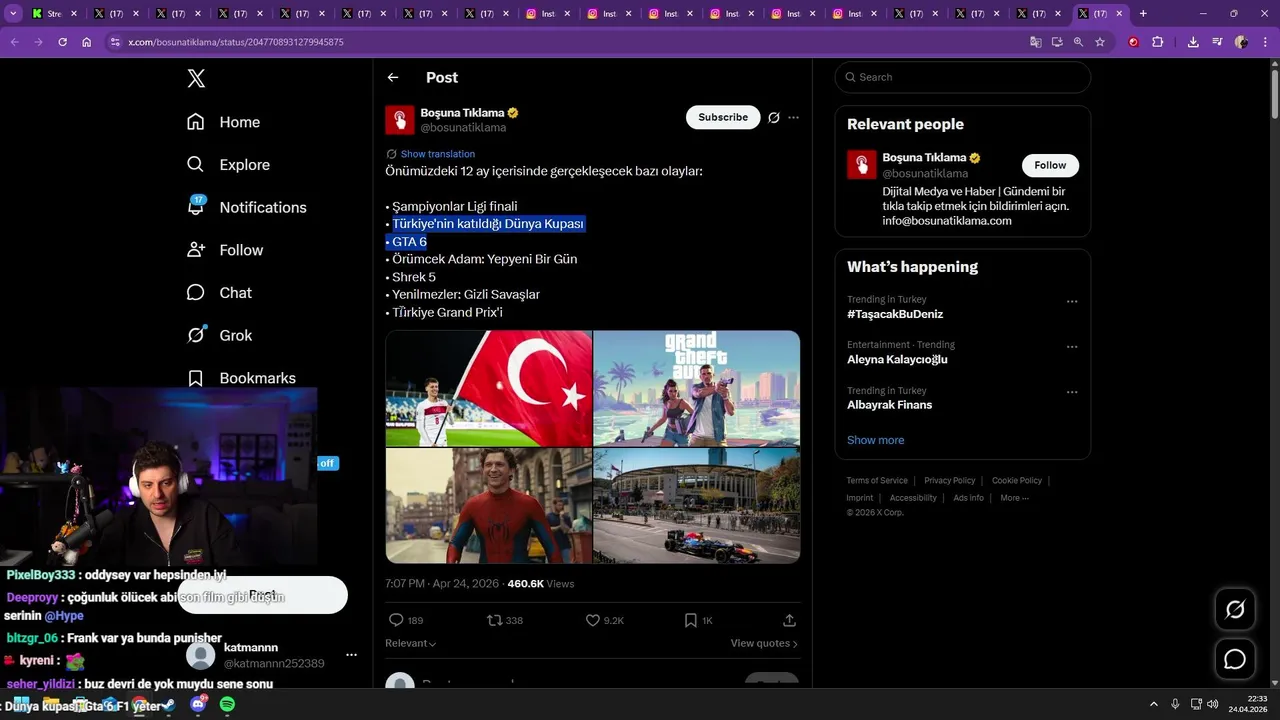Open Ads info footer link
Image resolution: width=1280 pixels, height=720 pixels.
pyautogui.click(x=968, y=498)
